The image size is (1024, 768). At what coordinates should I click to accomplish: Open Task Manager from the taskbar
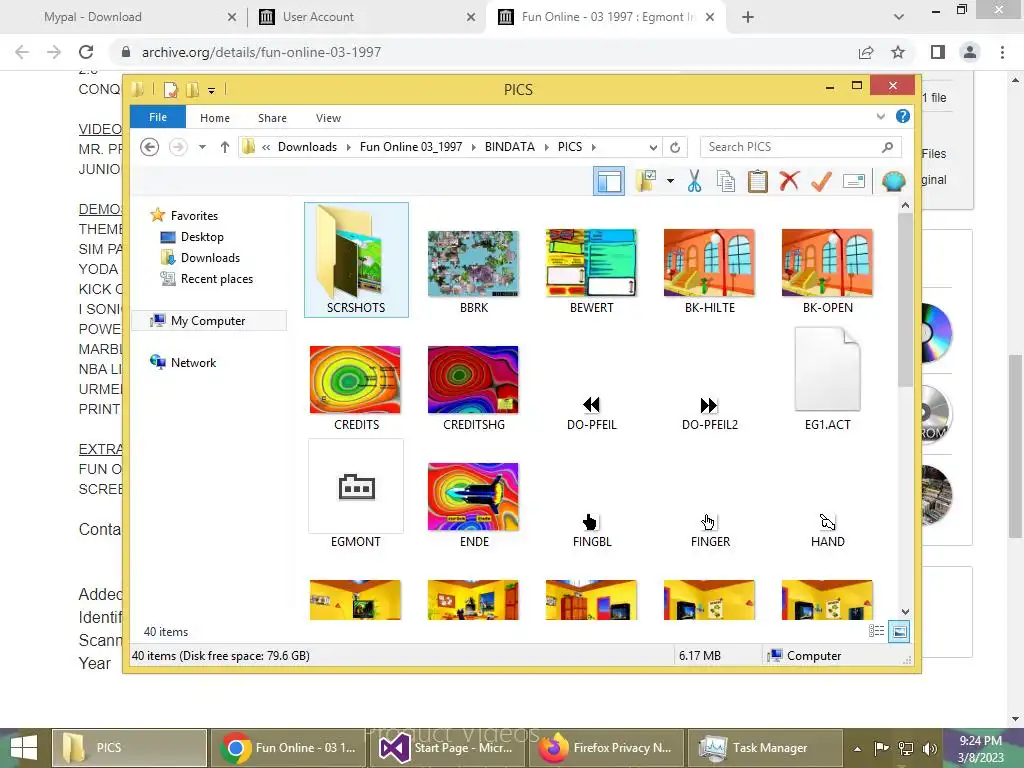pyautogui.click(x=764, y=748)
